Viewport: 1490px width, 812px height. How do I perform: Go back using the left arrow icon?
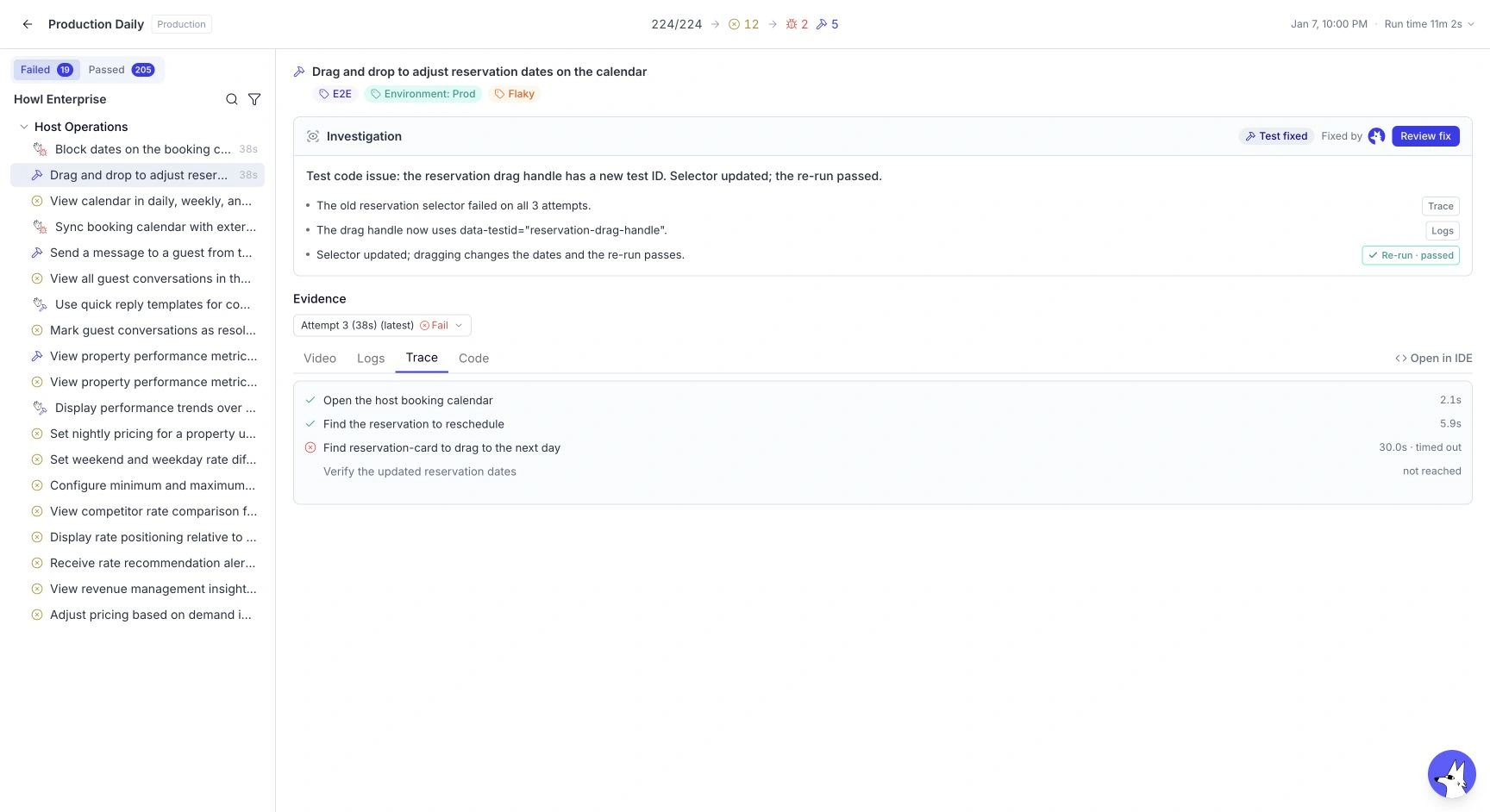28,24
